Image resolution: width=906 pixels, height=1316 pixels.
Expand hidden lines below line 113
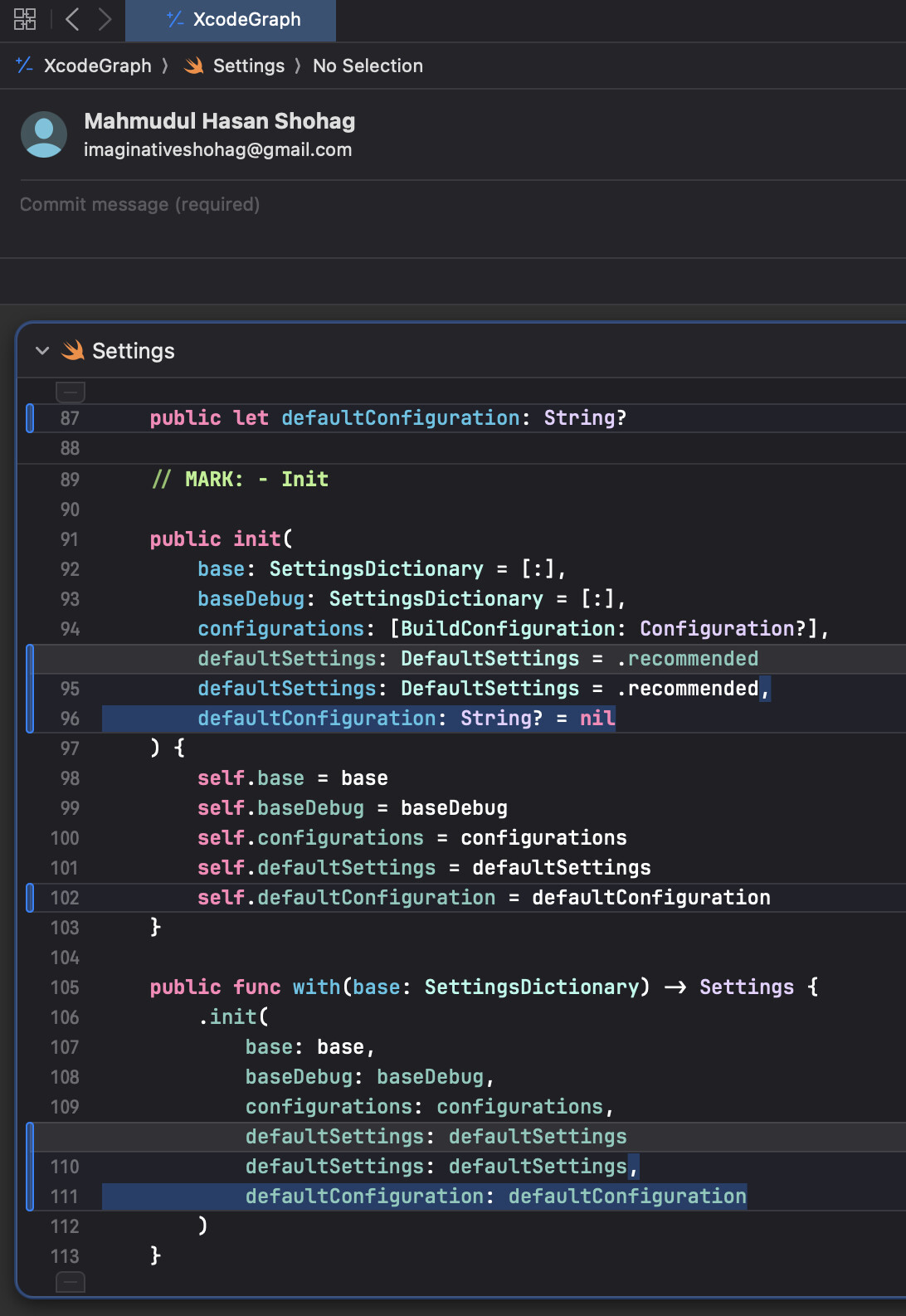71,1282
